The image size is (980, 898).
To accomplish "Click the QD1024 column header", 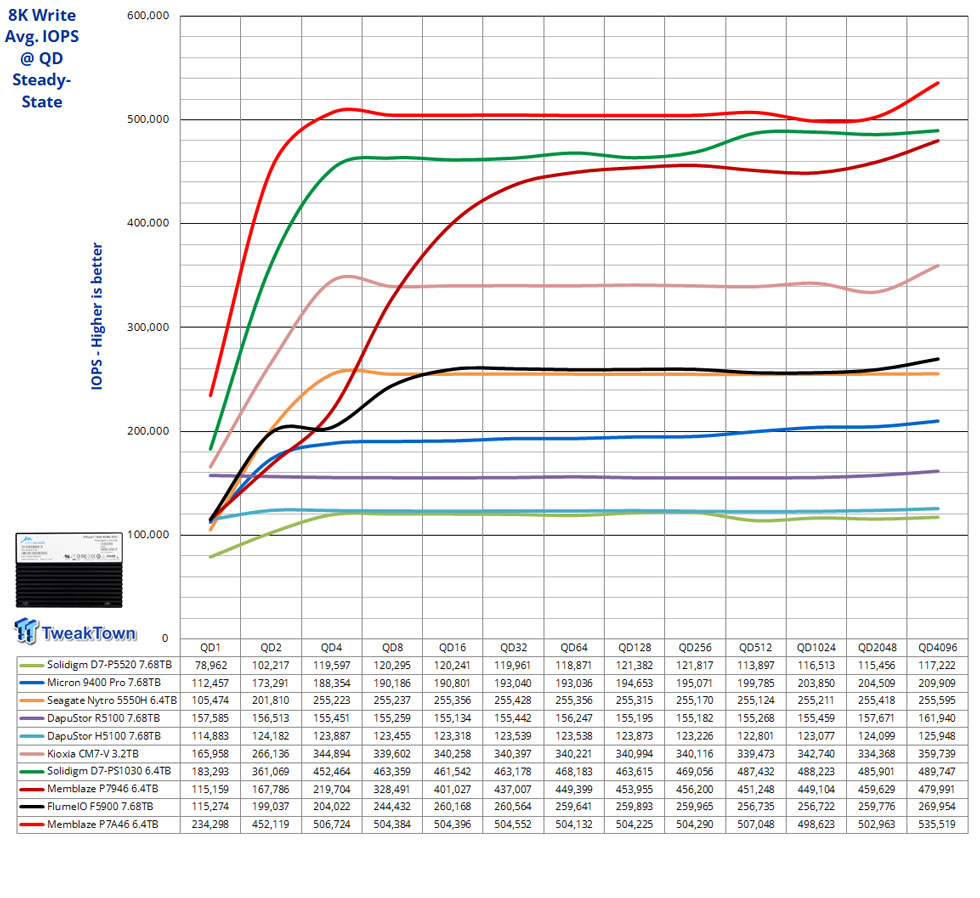I will click(816, 647).
